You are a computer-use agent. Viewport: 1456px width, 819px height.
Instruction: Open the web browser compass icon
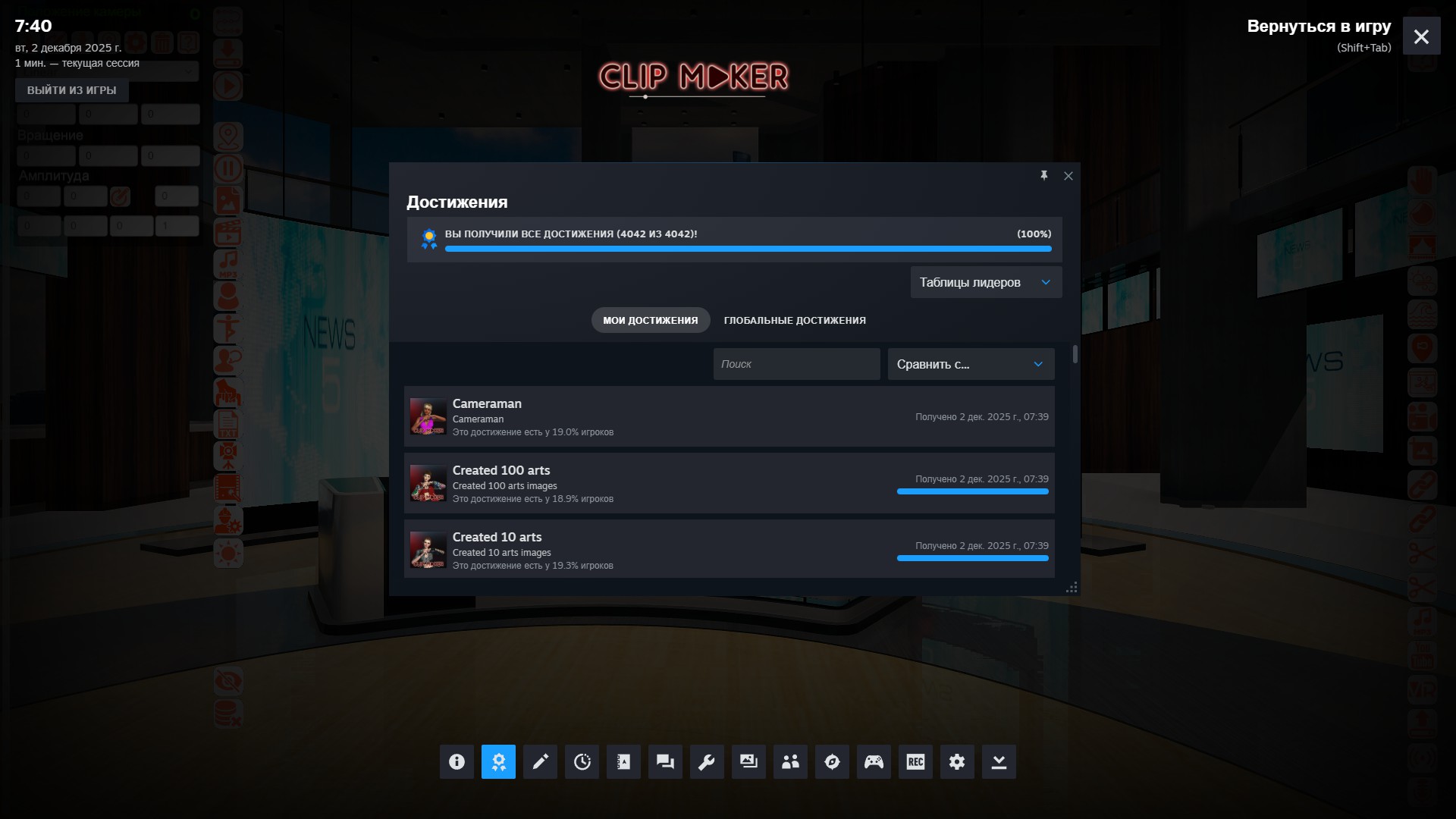tap(832, 761)
